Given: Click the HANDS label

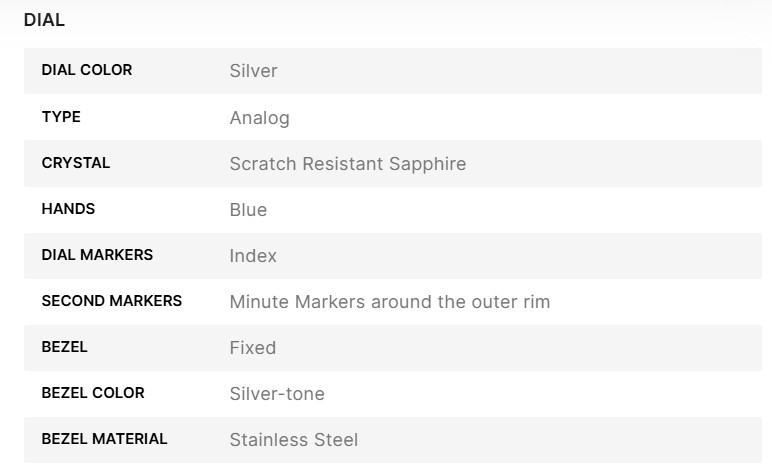Looking at the screenshot, I should (x=68, y=209).
